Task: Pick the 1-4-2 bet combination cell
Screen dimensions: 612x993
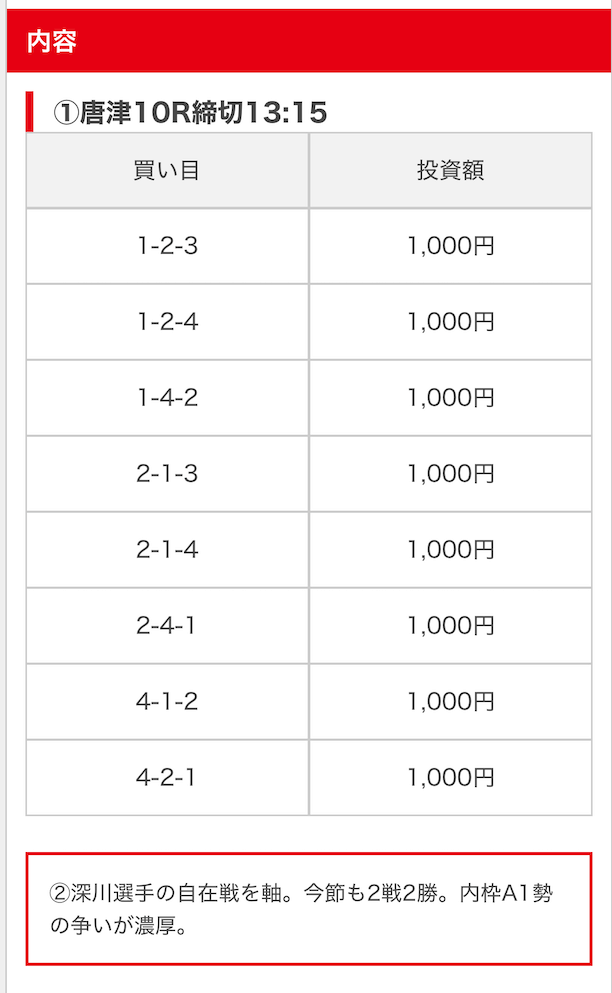Action: coord(167,398)
